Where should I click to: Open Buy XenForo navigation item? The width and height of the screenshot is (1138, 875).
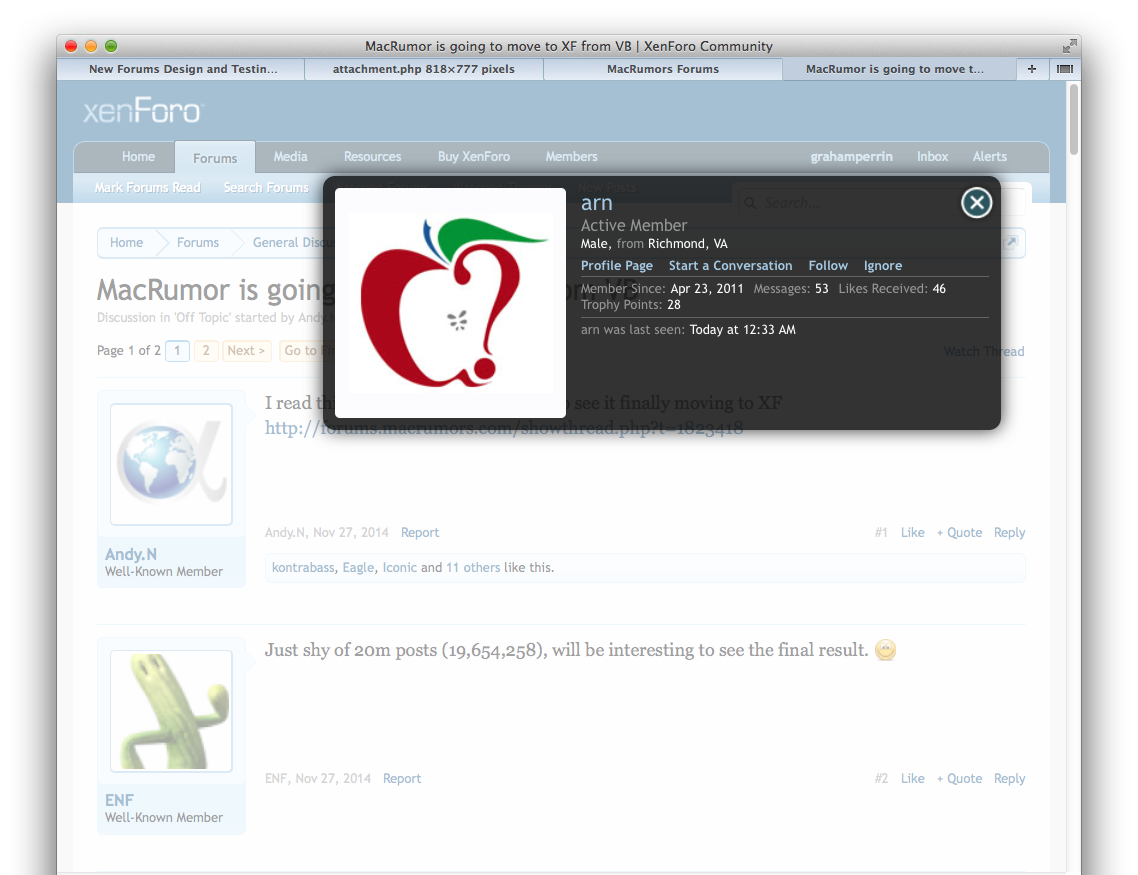pyautogui.click(x=473, y=157)
